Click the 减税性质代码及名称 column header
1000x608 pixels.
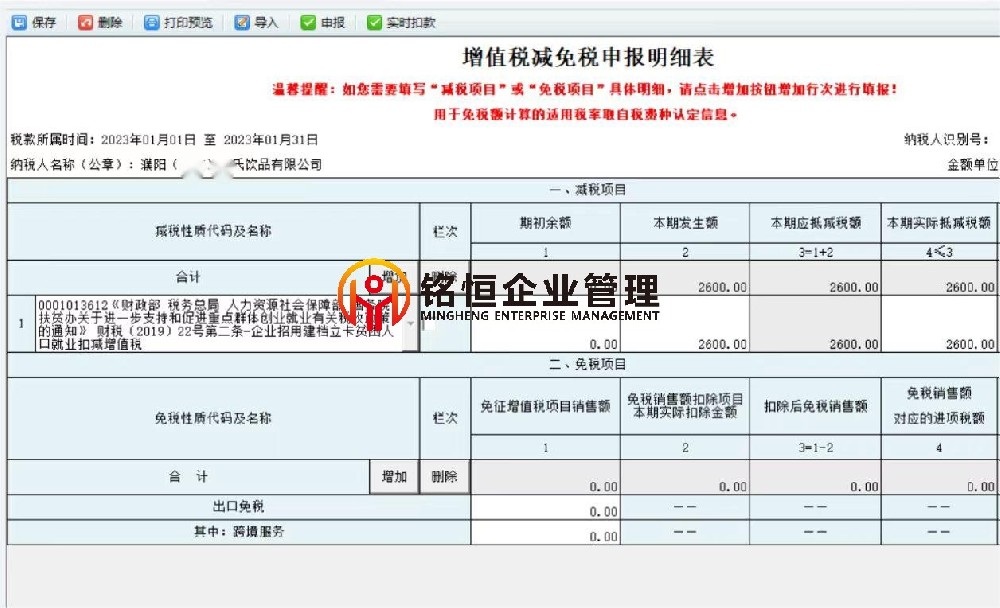tap(213, 231)
